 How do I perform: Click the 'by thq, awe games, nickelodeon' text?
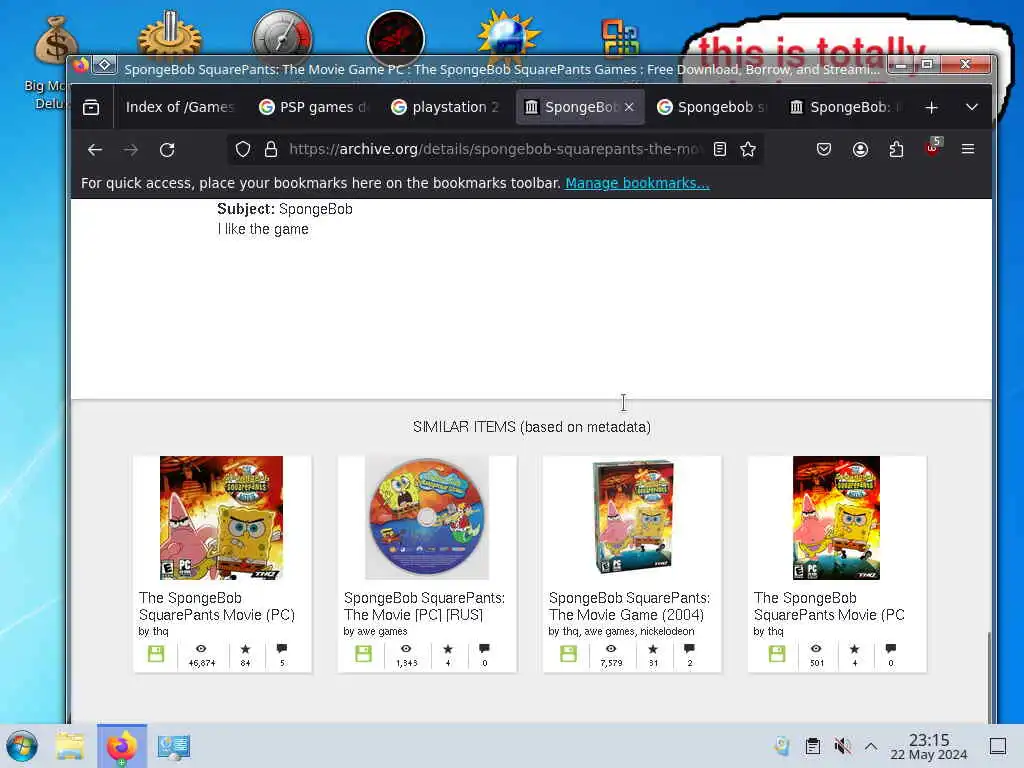621,632
